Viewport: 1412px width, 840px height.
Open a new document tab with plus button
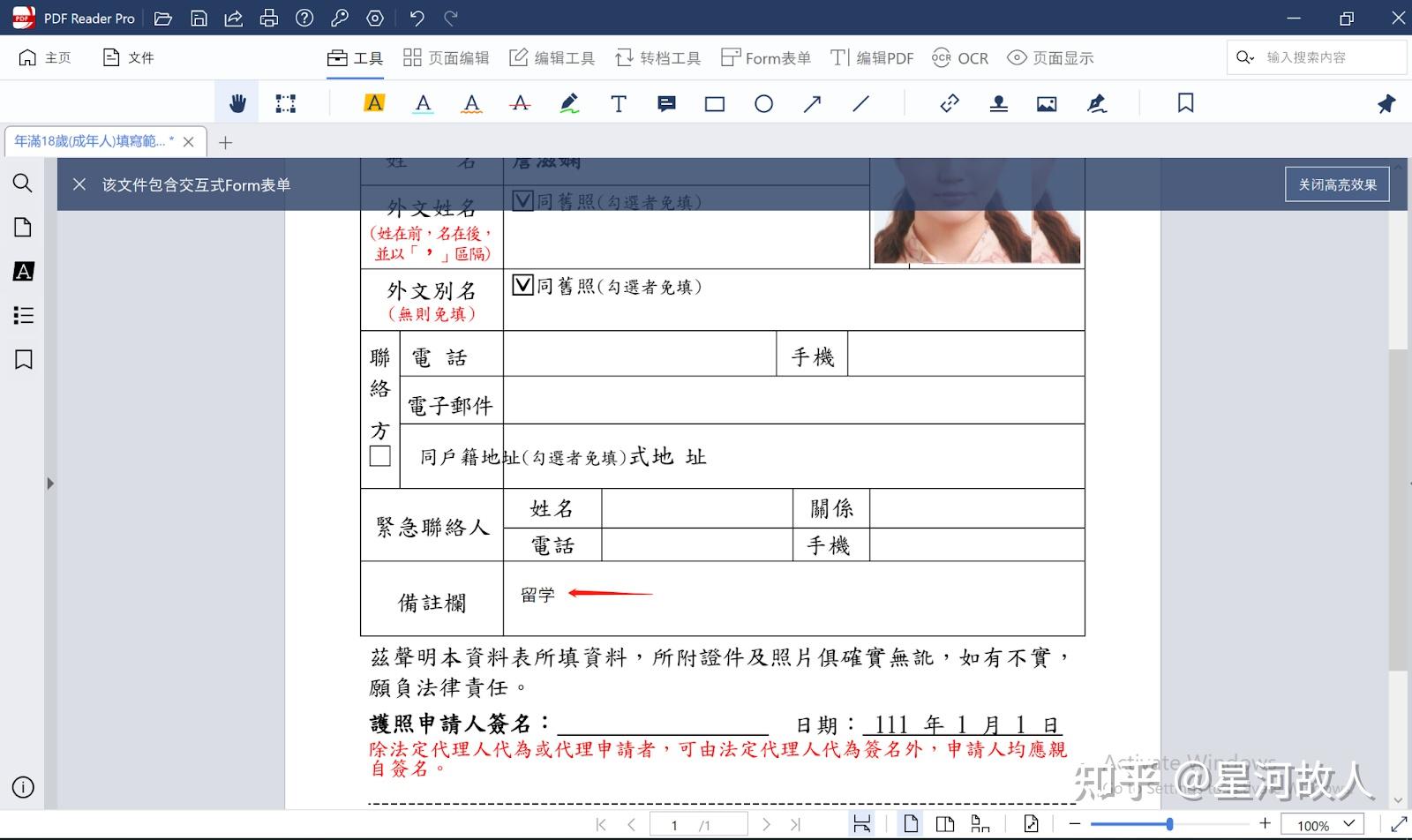(x=225, y=141)
